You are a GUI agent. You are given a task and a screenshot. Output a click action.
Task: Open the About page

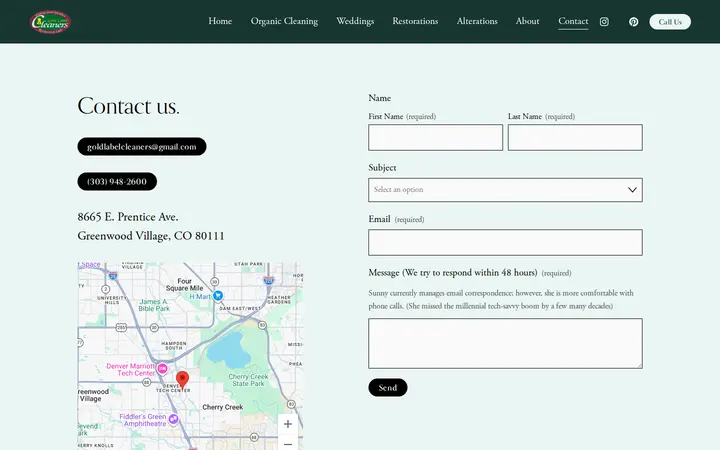[527, 21]
